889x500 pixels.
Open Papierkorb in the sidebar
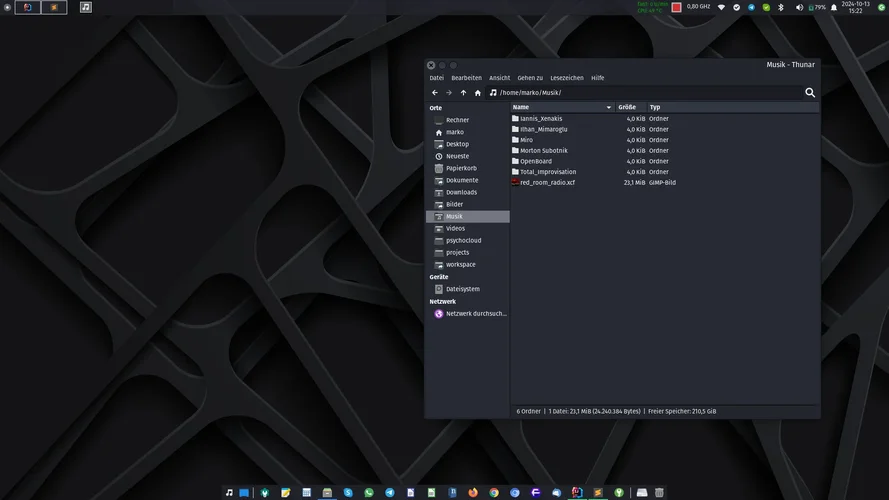[x=461, y=168]
